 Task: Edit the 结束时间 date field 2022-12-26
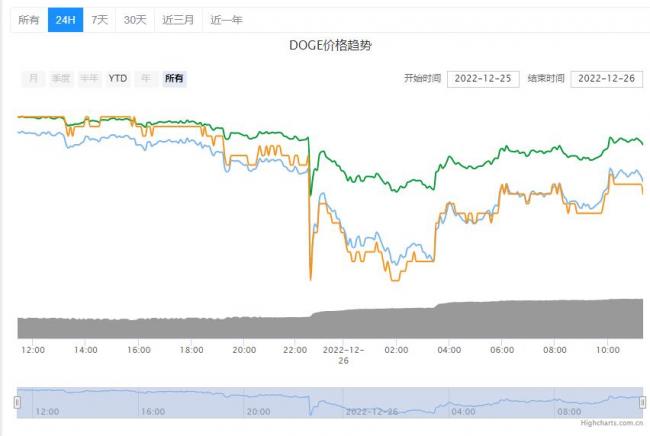pos(606,79)
